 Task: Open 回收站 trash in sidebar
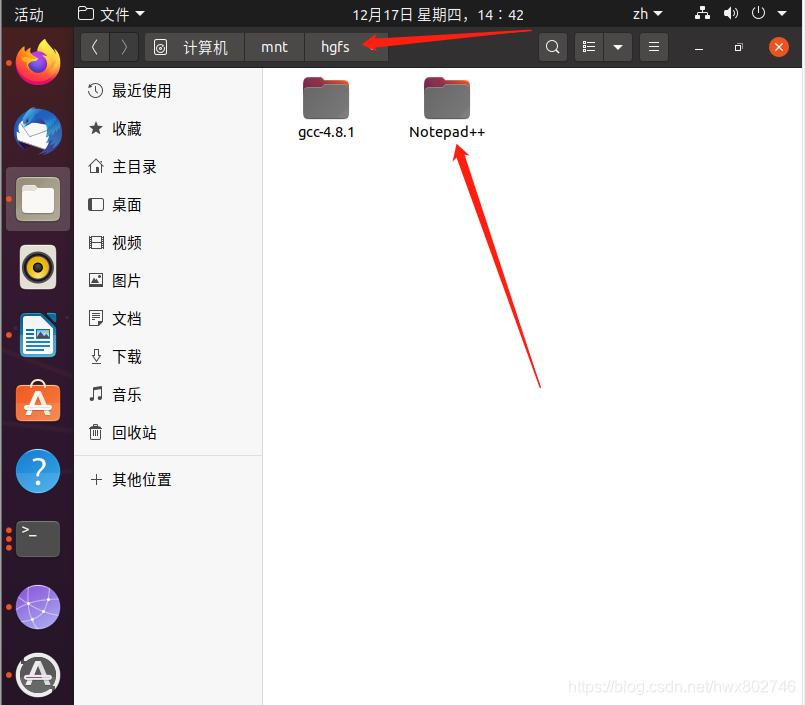(x=168, y=433)
